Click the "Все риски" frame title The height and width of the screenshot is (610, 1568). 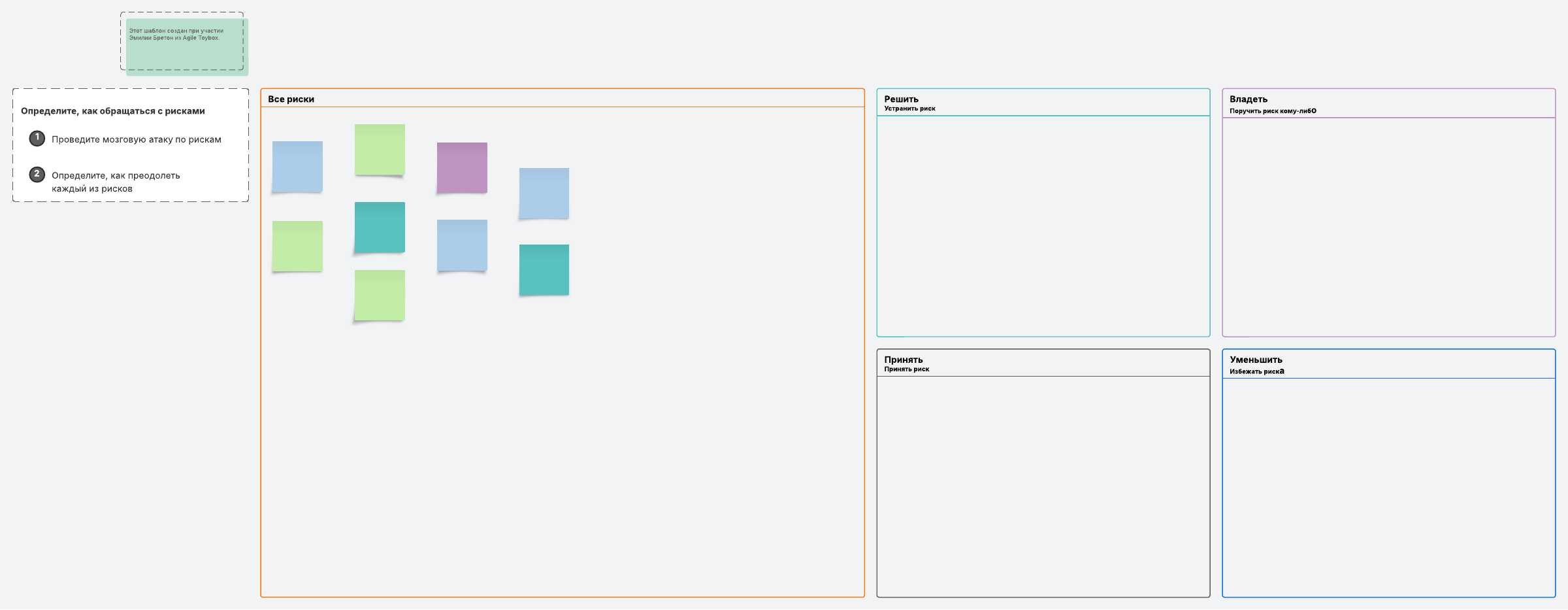(x=291, y=99)
